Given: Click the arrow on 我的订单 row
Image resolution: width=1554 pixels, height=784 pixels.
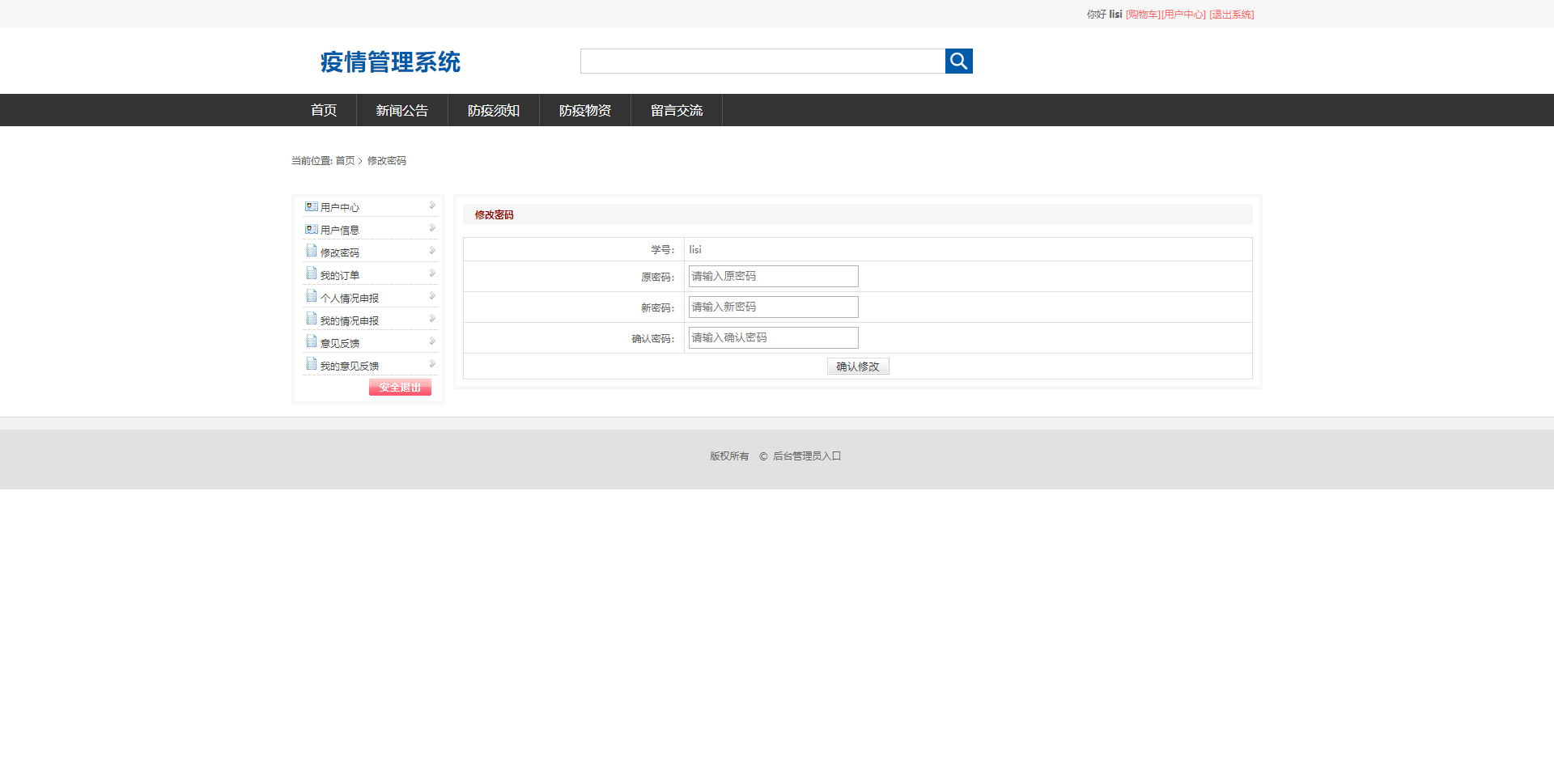Looking at the screenshot, I should pos(432,273).
